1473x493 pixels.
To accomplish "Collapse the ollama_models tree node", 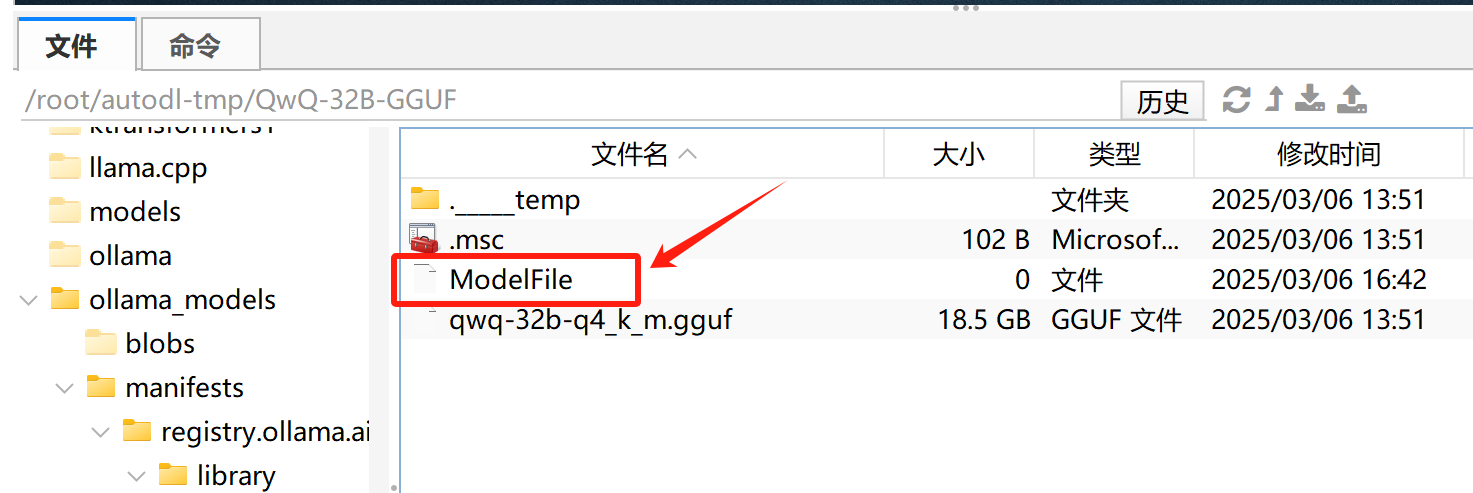I will tap(29, 299).
